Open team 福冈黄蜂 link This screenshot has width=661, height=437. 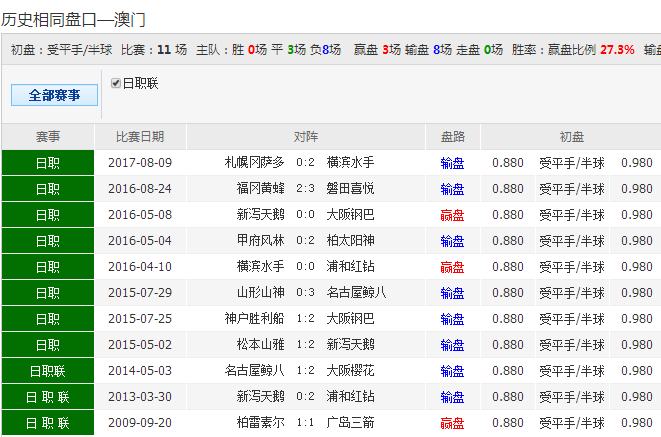tap(260, 189)
